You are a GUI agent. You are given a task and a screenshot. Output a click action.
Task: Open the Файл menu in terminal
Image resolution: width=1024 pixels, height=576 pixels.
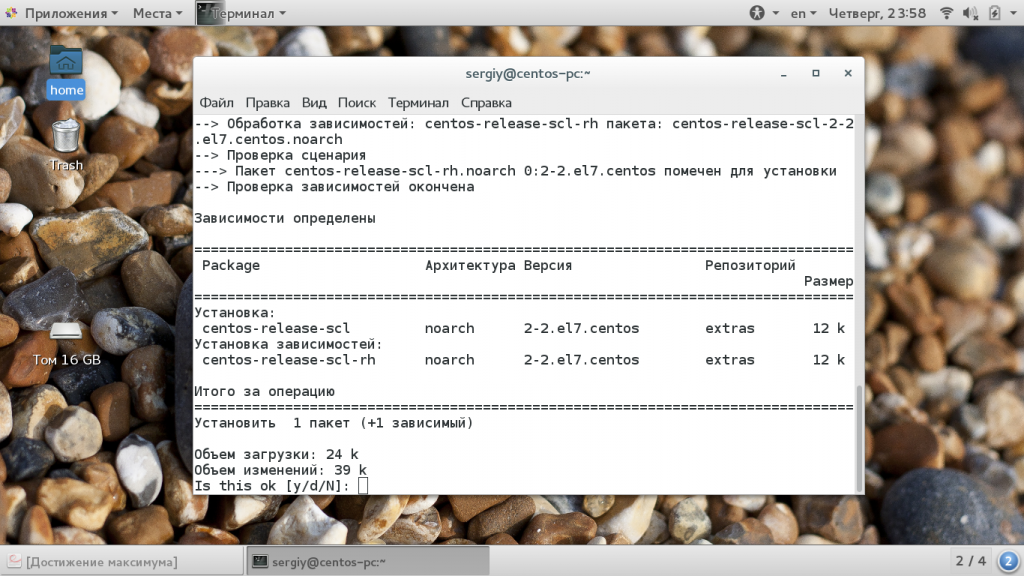[x=216, y=102]
